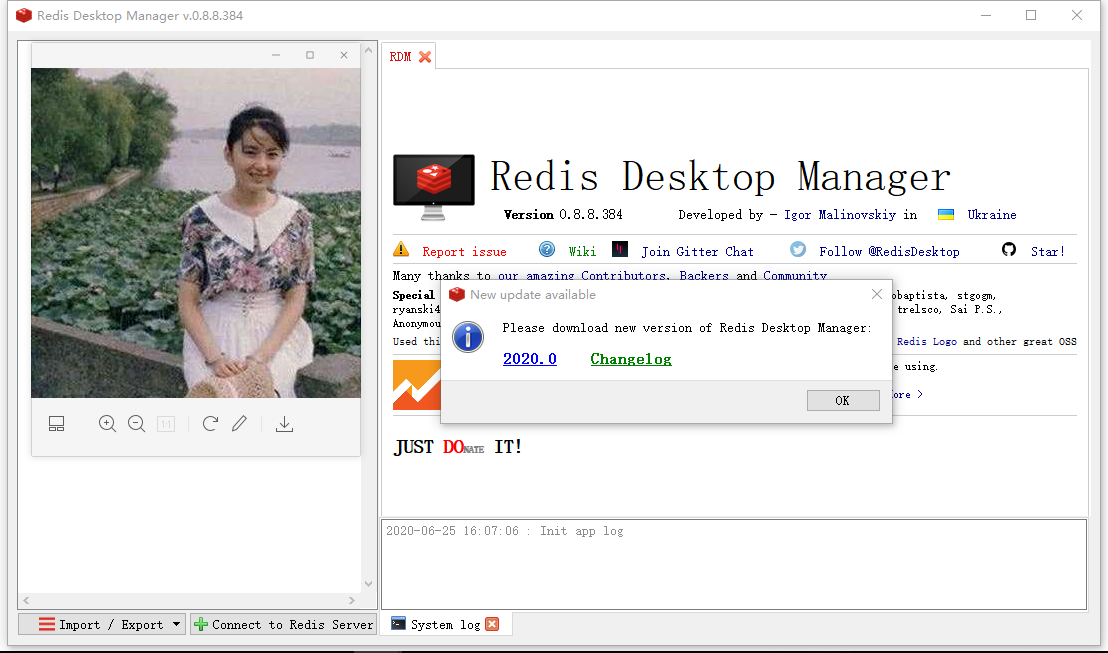
Task: Zoom out of the photo
Action: (136, 424)
